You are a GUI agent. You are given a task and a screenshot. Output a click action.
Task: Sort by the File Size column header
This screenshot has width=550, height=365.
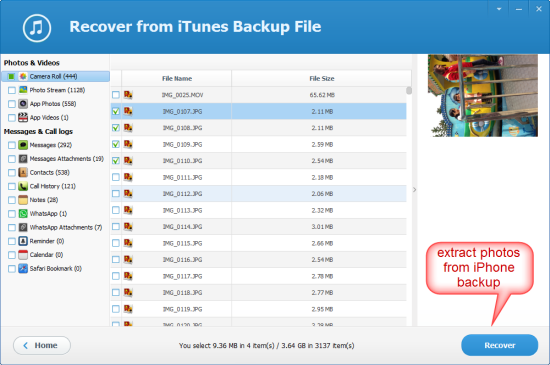coord(322,79)
